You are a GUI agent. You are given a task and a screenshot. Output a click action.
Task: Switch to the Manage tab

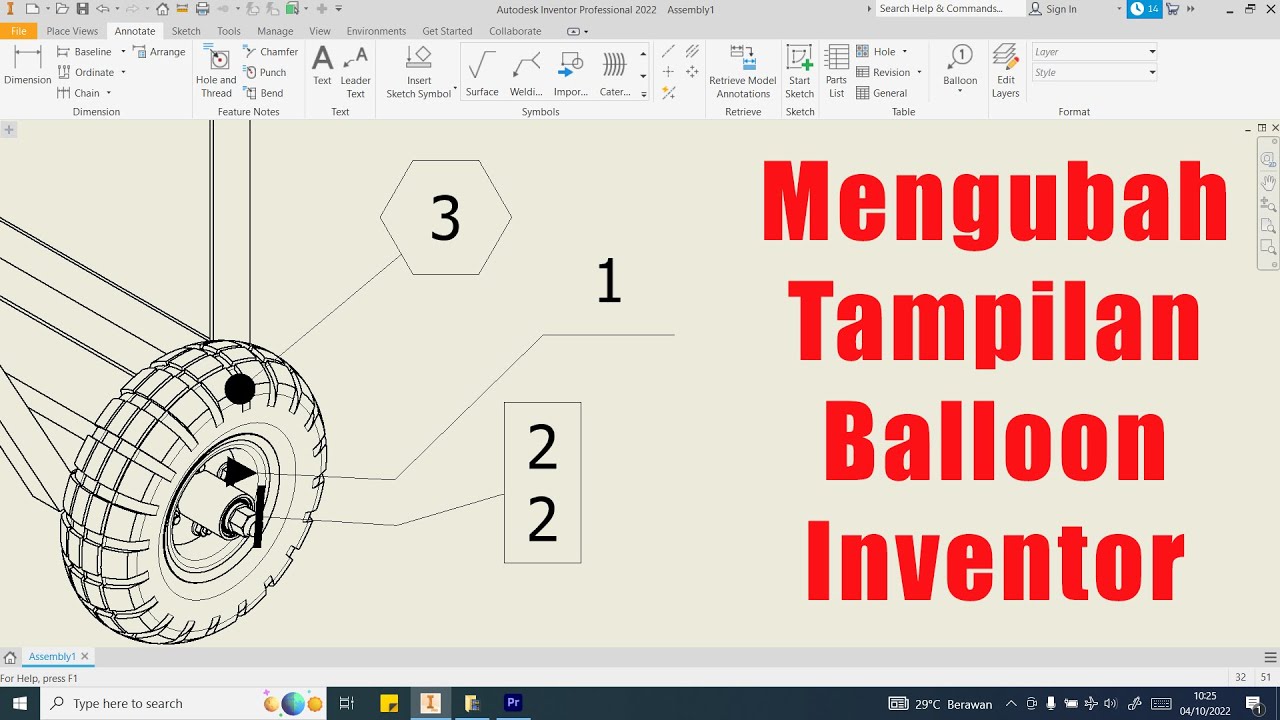click(x=275, y=31)
